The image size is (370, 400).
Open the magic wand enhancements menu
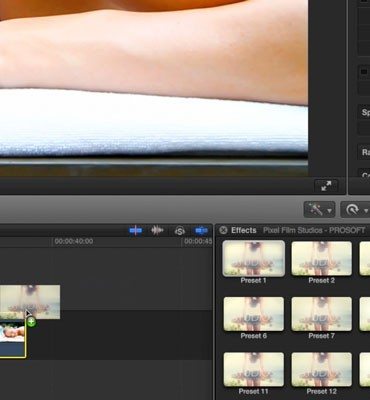tap(319, 210)
